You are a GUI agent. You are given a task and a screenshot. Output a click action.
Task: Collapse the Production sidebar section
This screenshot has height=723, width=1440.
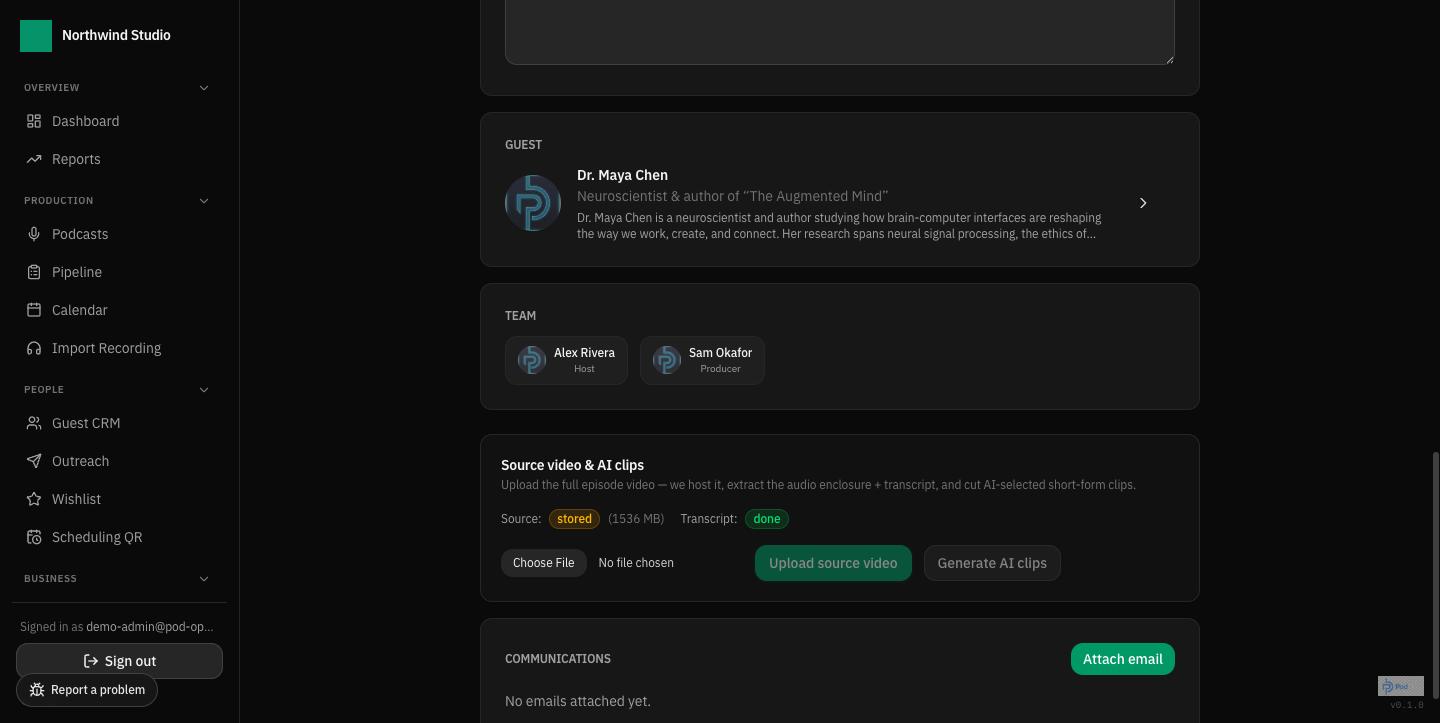pyautogui.click(x=204, y=201)
